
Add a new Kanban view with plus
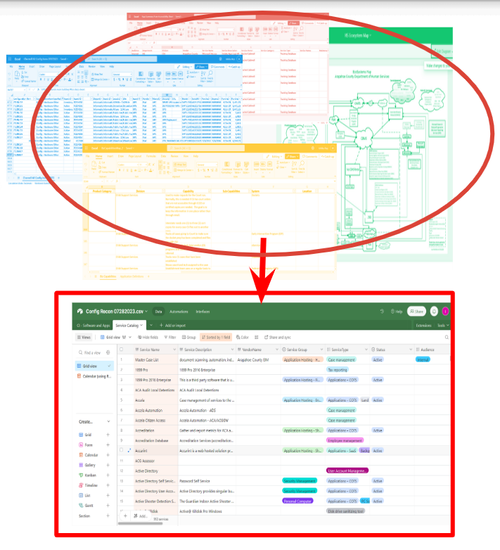click(108, 475)
